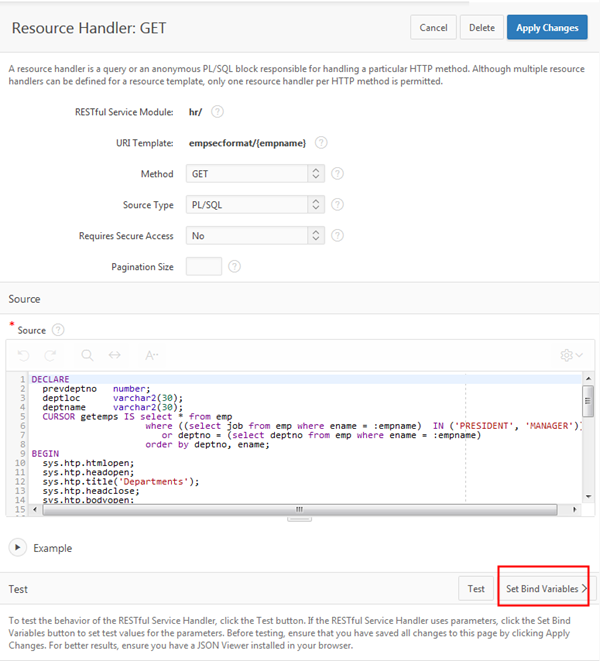Viewport: 600px width, 661px height.
Task: Open help icon next to Method
Action: (x=337, y=174)
